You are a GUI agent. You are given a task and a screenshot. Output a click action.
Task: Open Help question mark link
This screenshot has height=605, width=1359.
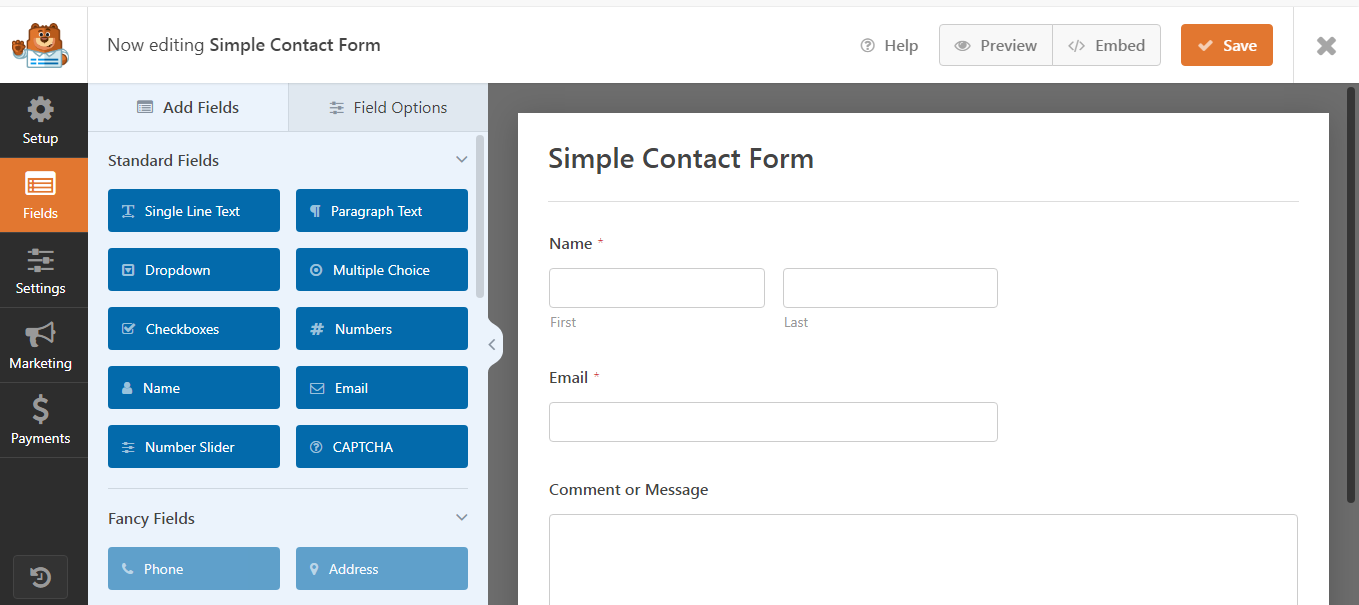click(889, 45)
